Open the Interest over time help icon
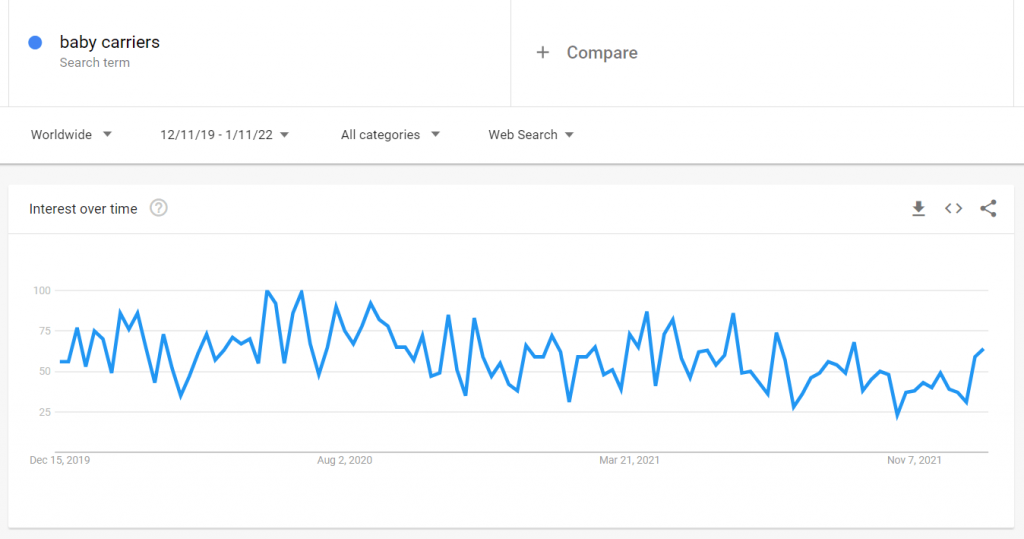Image resolution: width=1024 pixels, height=539 pixels. coord(159,208)
